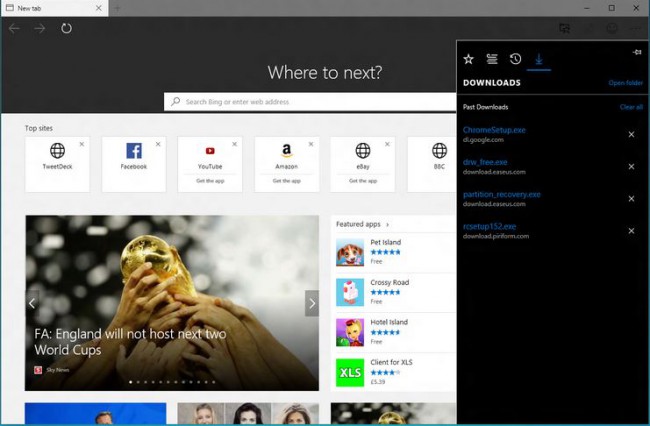Go forward with the forward arrow
This screenshot has width=650, height=426.
(40, 28)
